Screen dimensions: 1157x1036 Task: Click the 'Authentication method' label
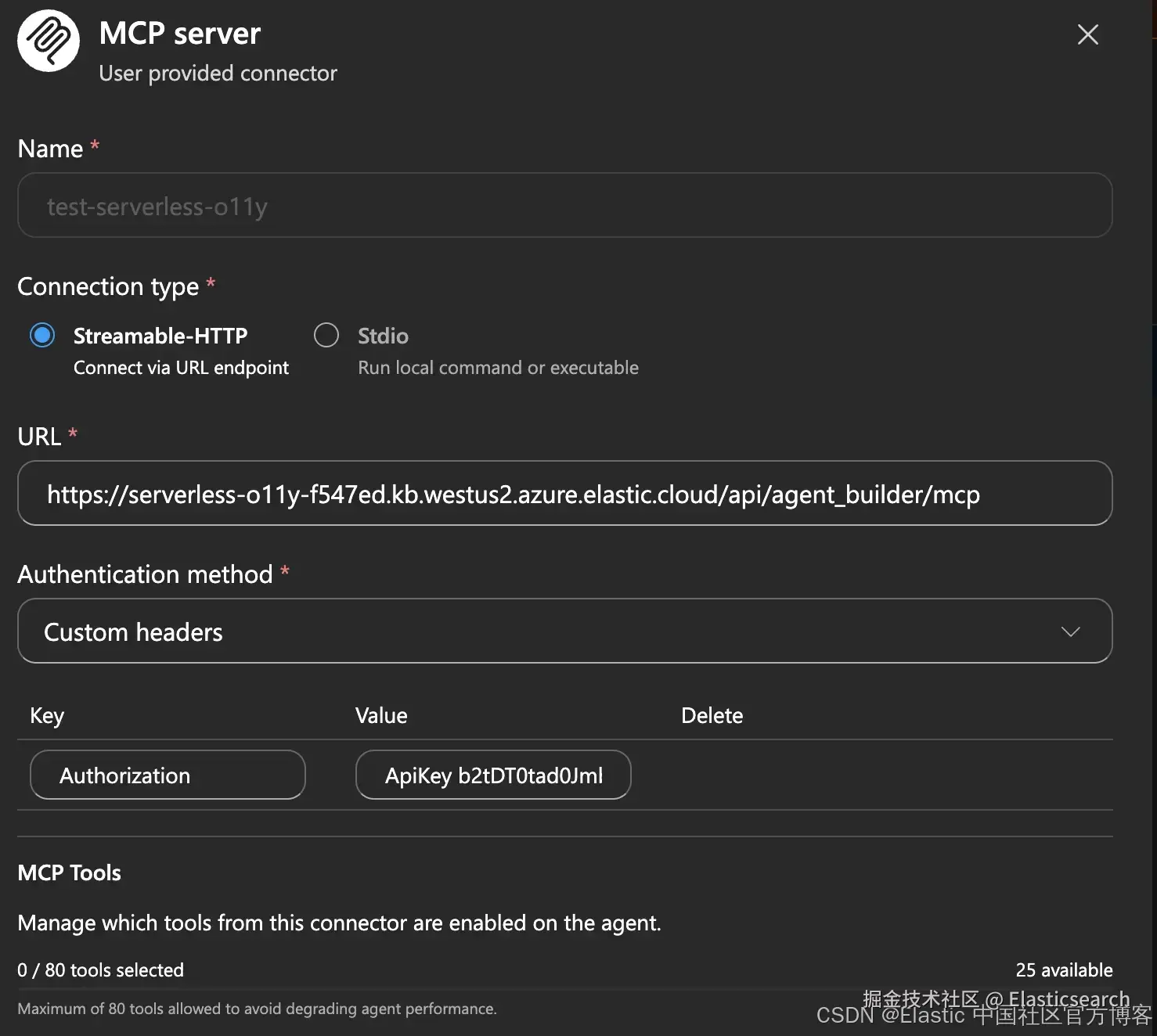click(x=146, y=574)
